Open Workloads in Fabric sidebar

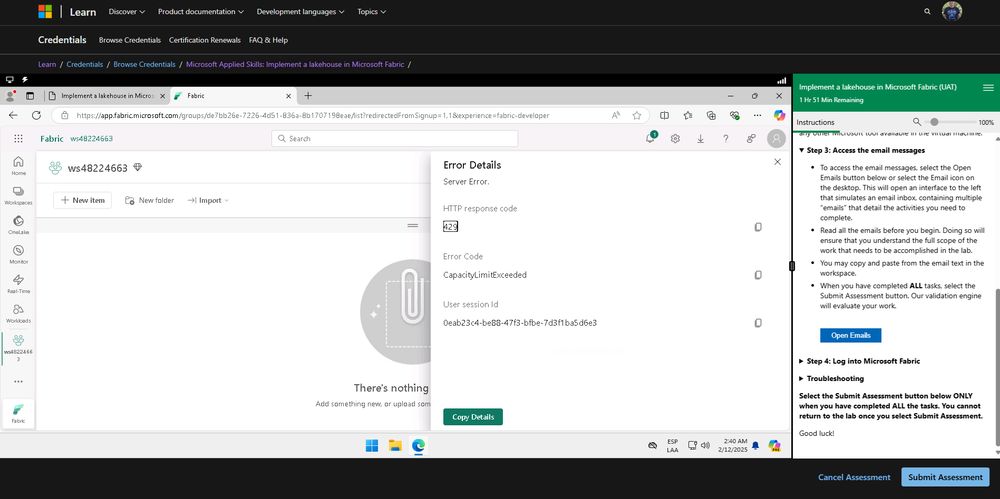[18, 313]
